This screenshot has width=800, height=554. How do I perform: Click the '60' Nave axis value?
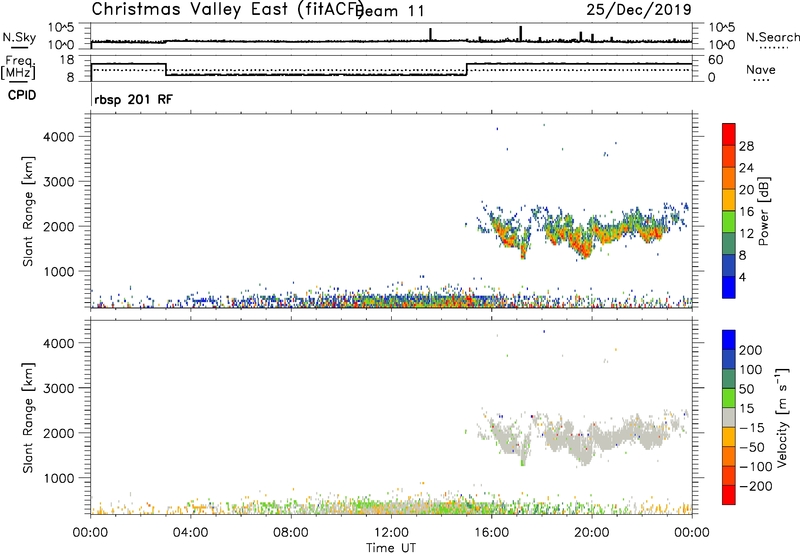click(x=716, y=60)
